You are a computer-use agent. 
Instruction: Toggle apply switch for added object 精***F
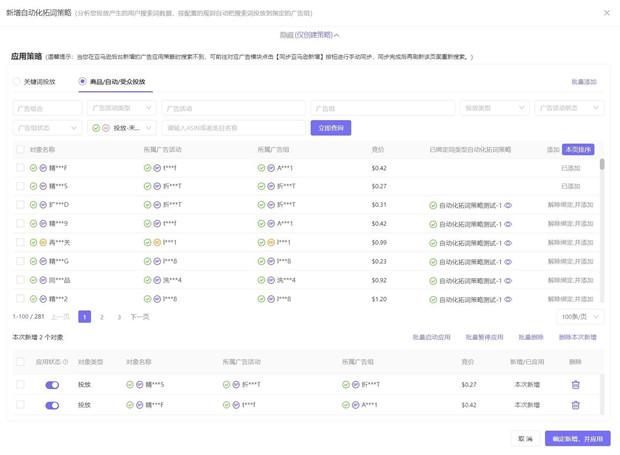tap(52, 405)
